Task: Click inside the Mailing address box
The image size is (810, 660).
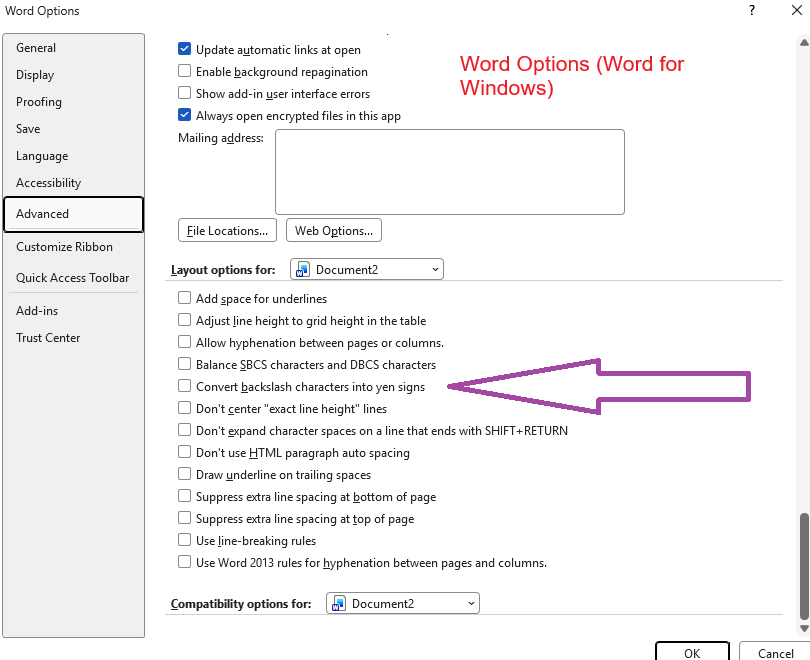Action: (450, 172)
